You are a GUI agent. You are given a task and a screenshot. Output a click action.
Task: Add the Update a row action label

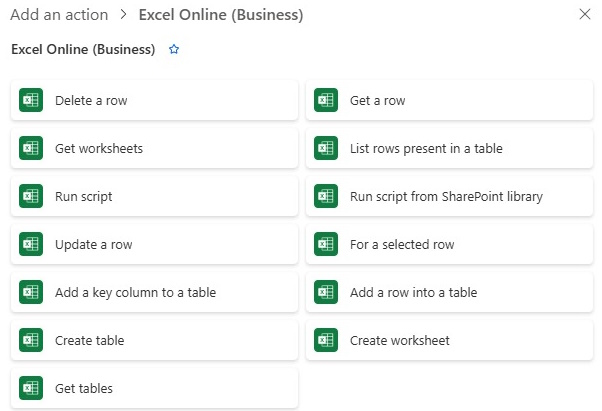coord(94,244)
